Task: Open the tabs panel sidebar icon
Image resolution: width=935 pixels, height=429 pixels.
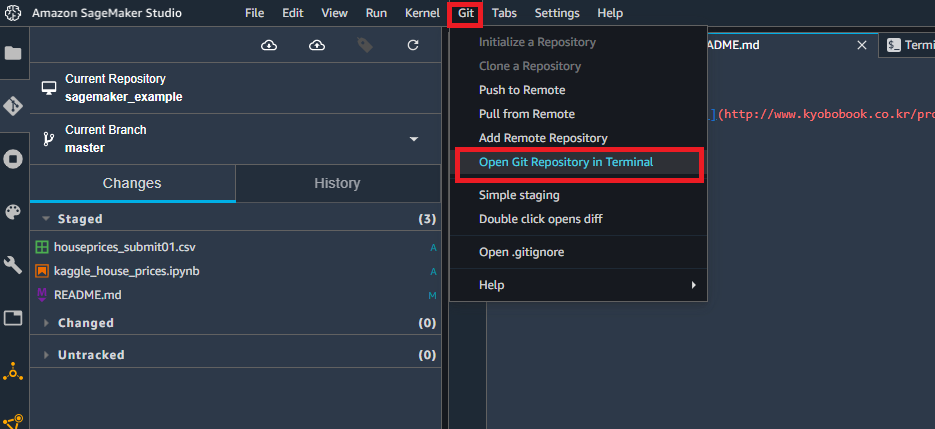Action: [x=13, y=317]
